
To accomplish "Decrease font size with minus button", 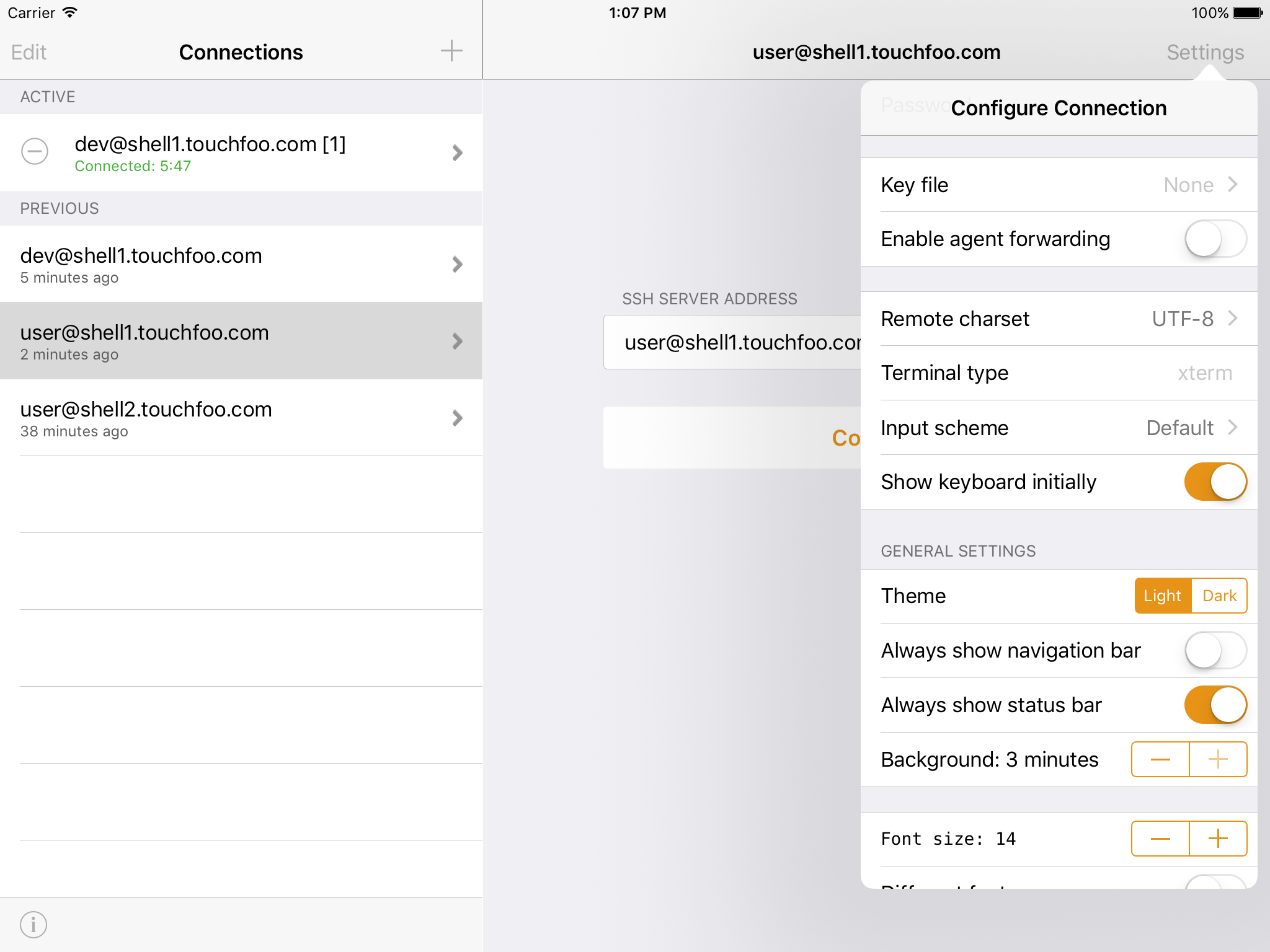I will click(x=1160, y=839).
